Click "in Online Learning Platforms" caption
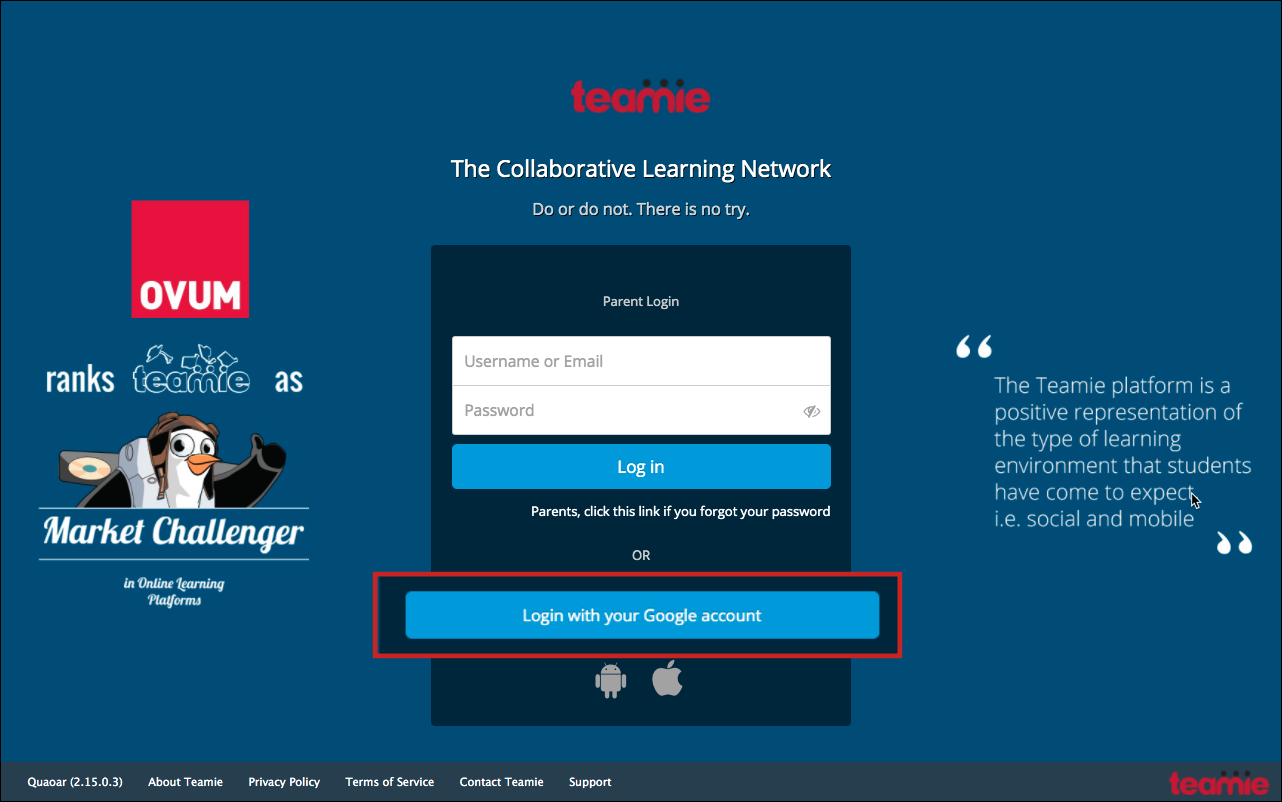The height and width of the screenshot is (802, 1282). [x=174, y=592]
